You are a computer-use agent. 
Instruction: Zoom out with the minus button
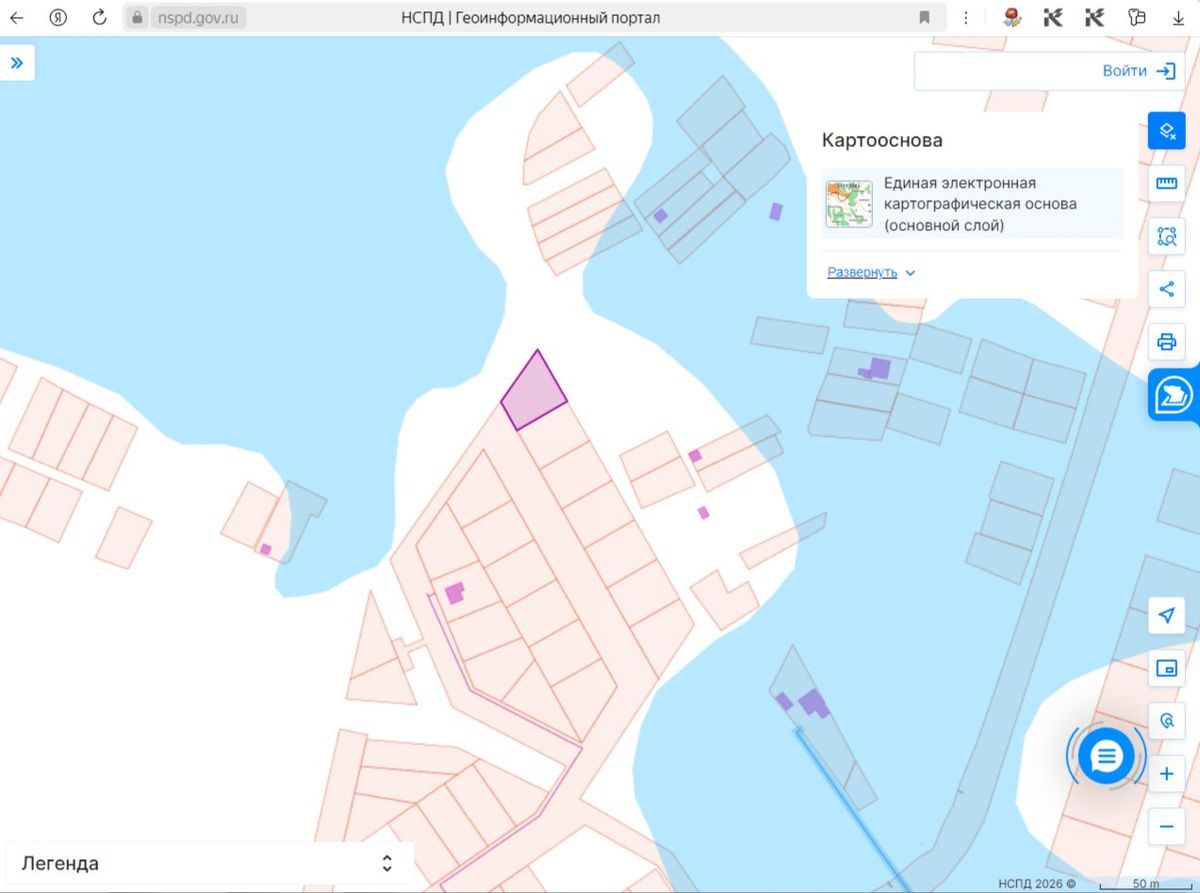coord(1166,827)
